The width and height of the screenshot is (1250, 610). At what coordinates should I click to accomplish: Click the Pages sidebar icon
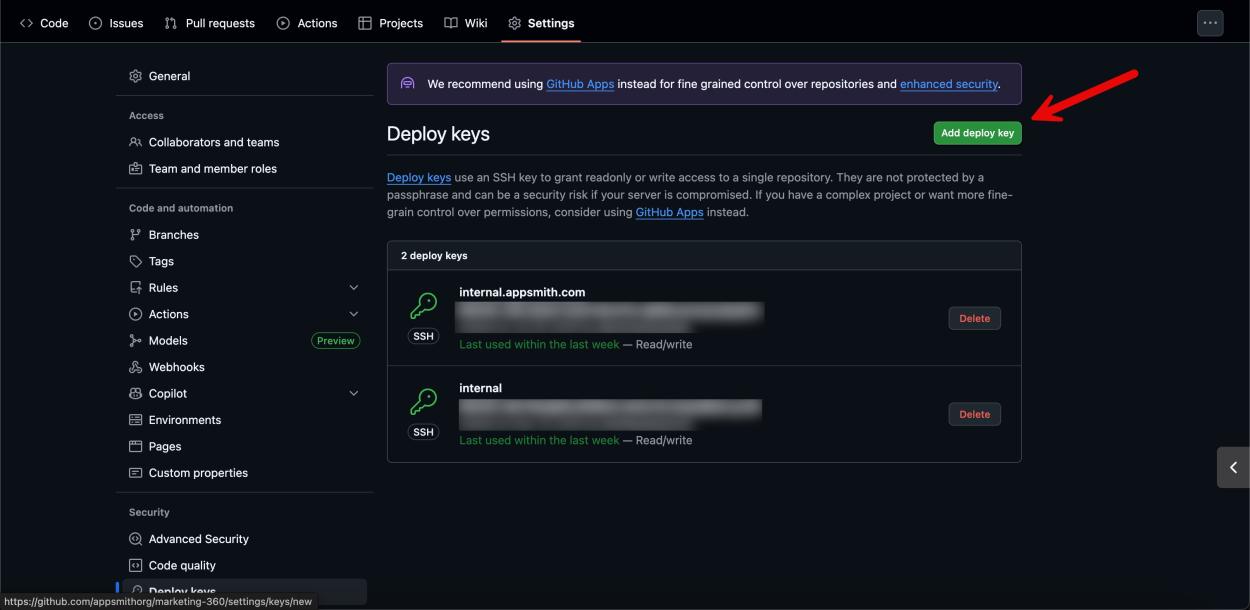136,445
